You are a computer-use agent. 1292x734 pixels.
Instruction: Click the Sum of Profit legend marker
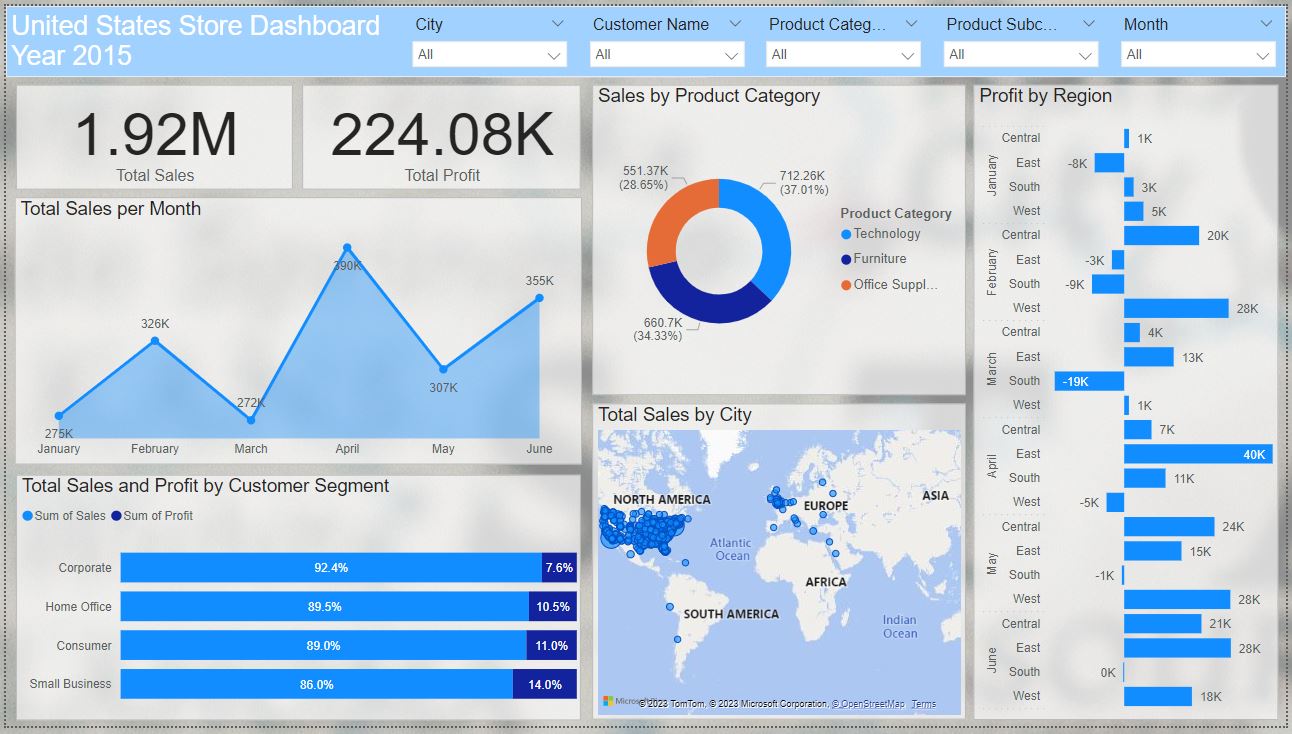[x=116, y=516]
